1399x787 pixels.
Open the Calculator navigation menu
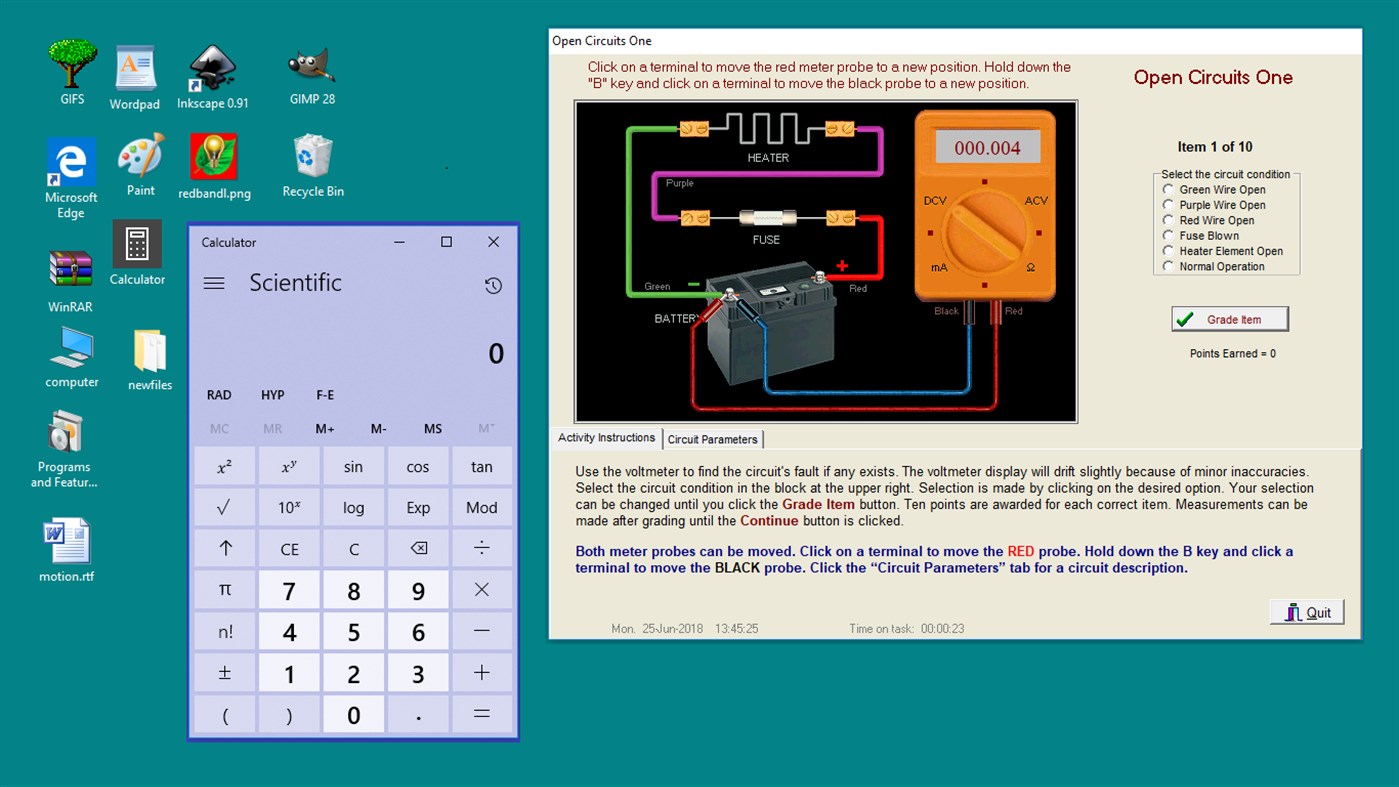click(x=214, y=282)
